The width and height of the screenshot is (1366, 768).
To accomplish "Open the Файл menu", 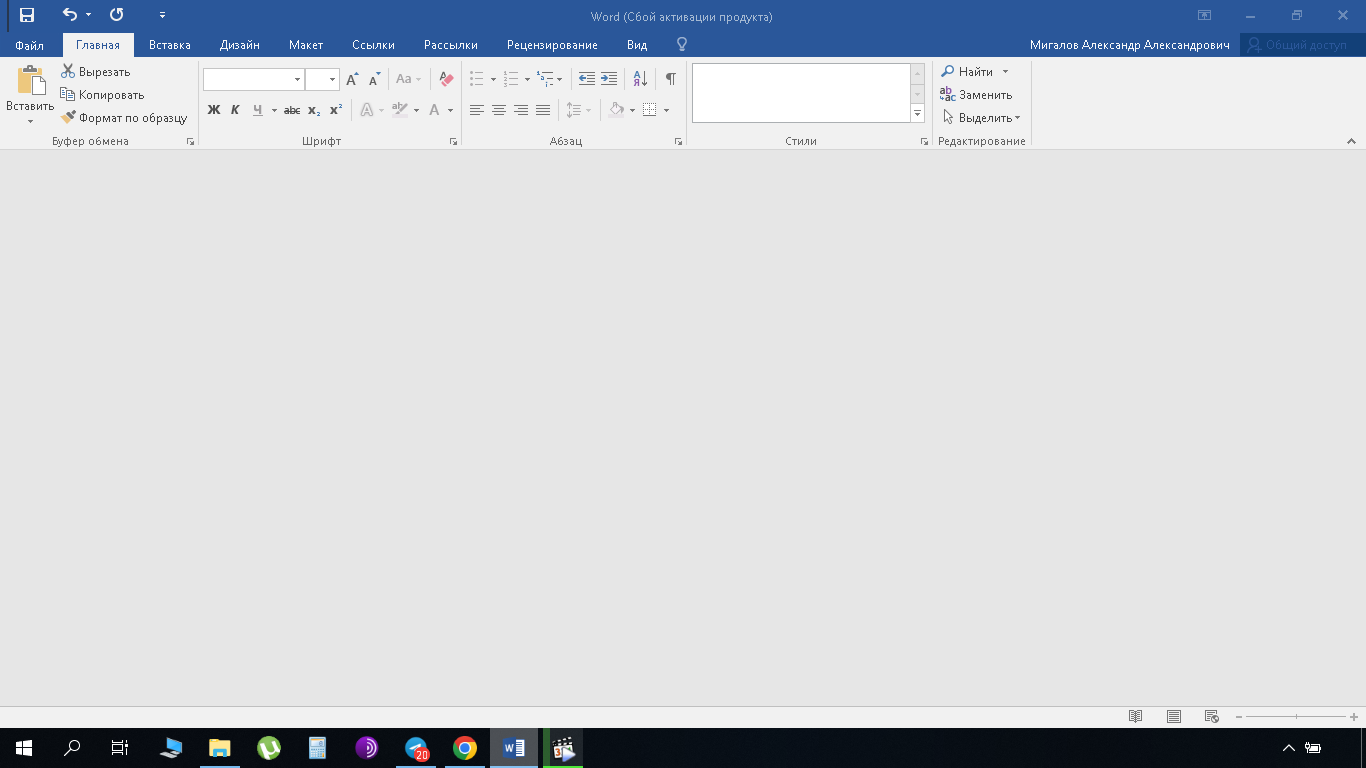I will pos(29,45).
